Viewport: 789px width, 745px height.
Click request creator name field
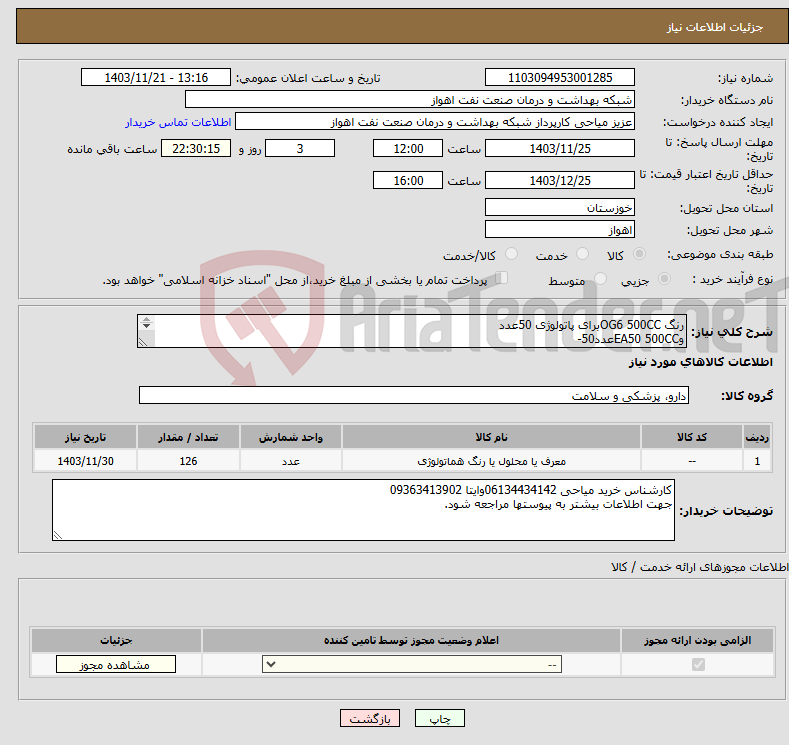[x=435, y=122]
